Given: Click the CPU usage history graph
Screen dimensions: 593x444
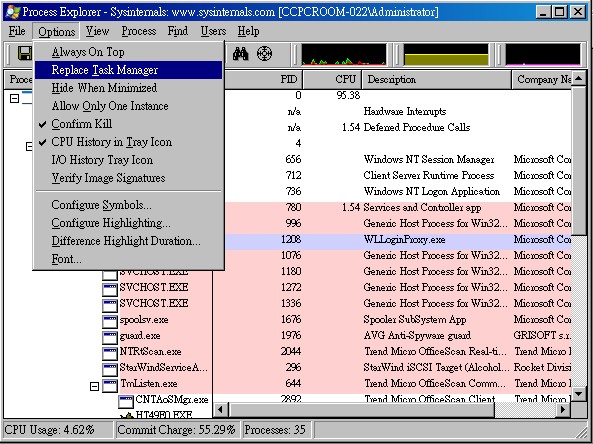Looking at the screenshot, I should [344, 54].
